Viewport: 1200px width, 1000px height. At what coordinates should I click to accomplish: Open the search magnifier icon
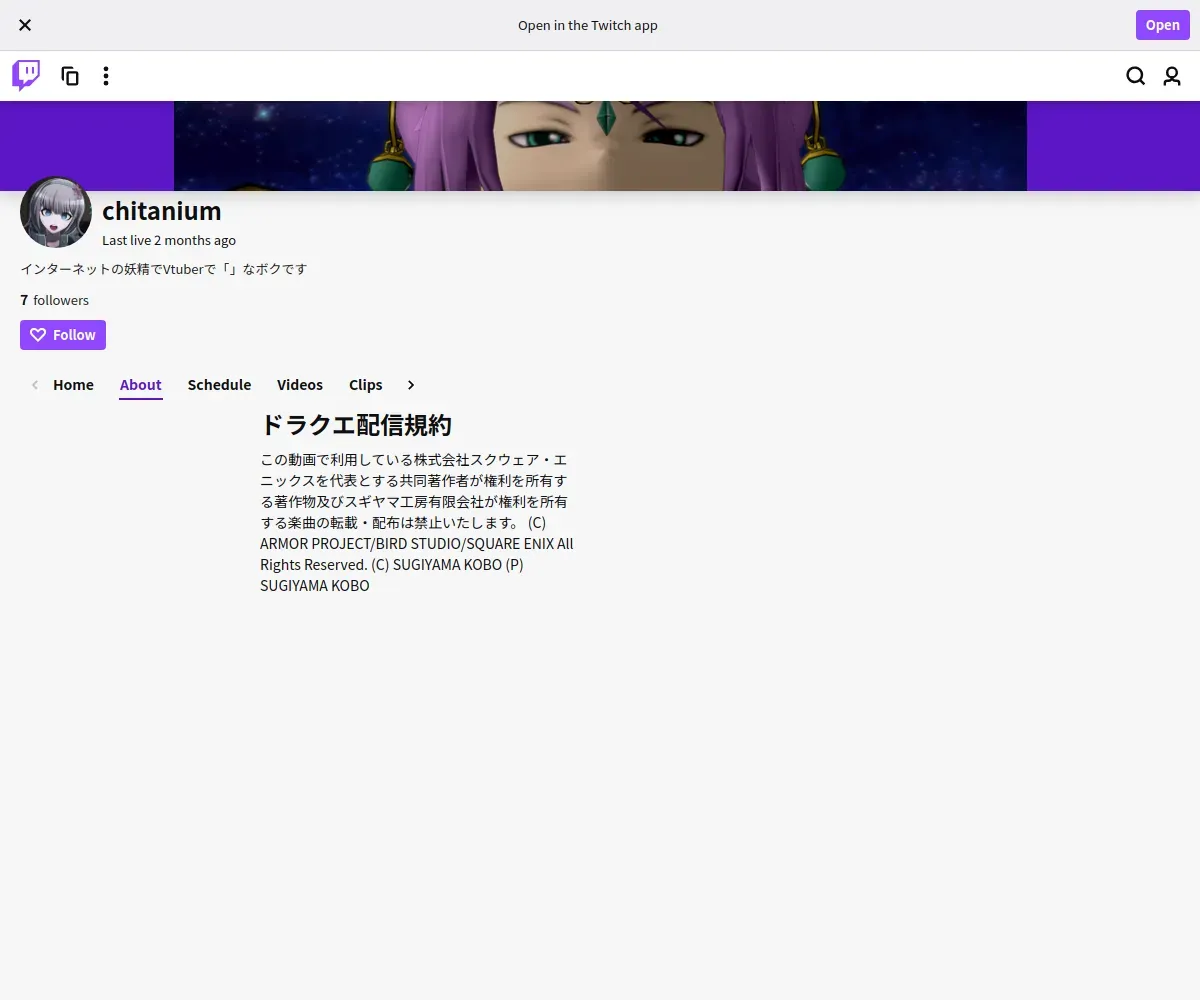click(1136, 76)
